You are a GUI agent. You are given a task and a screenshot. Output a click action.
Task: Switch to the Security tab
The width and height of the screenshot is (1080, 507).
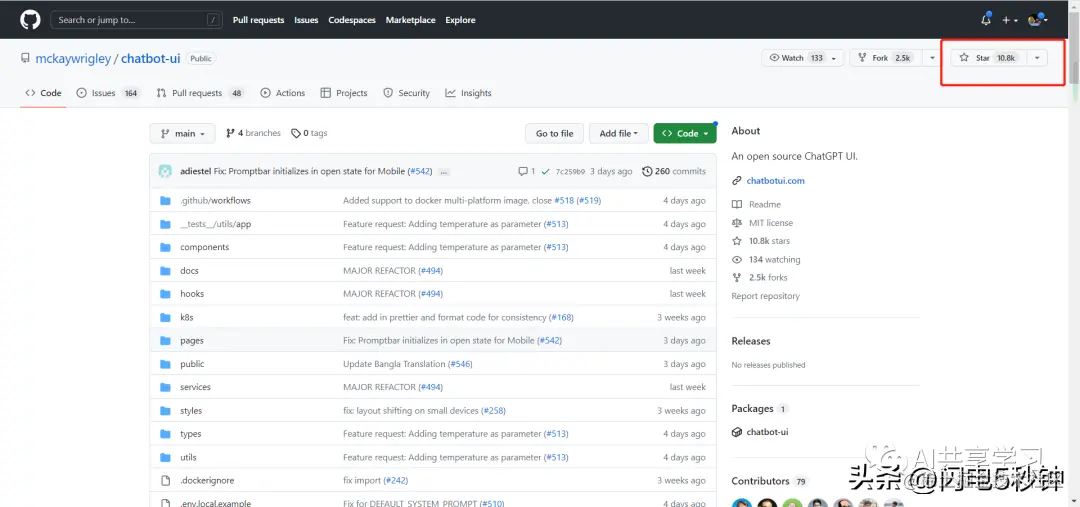[x=406, y=93]
